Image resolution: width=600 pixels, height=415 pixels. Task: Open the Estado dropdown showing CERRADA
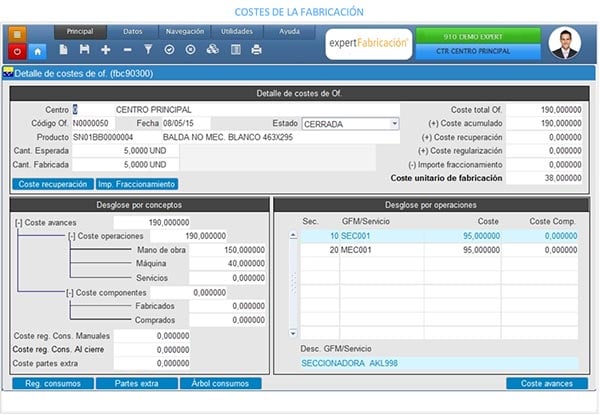[395, 124]
